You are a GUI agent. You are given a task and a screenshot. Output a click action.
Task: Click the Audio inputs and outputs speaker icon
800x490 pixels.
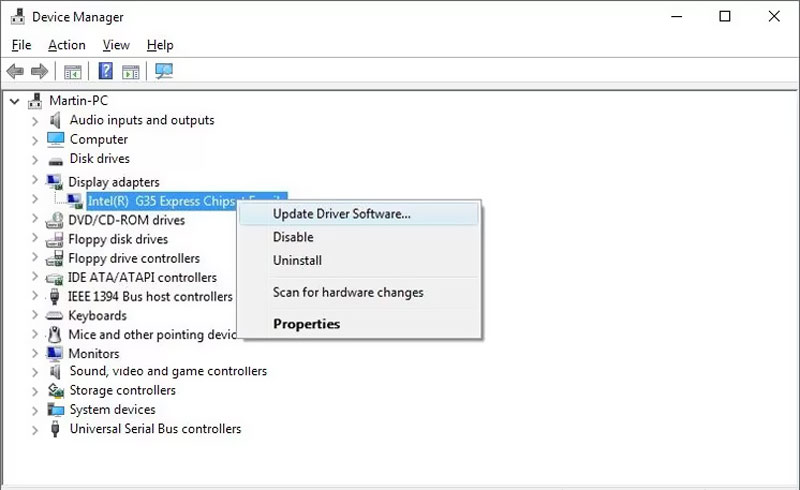[x=55, y=120]
